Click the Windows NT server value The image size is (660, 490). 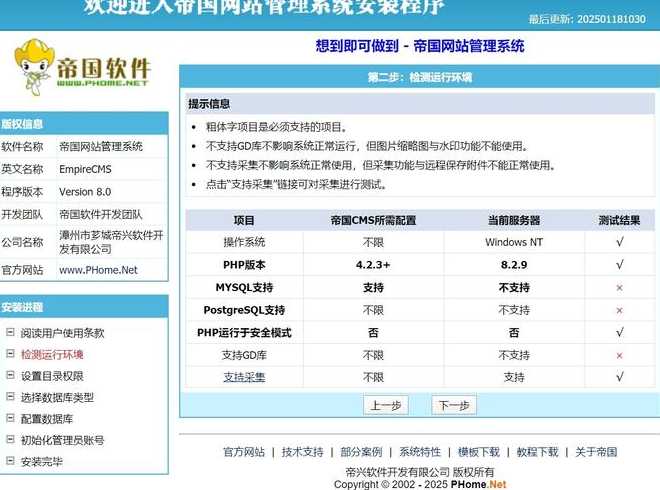coord(514,242)
